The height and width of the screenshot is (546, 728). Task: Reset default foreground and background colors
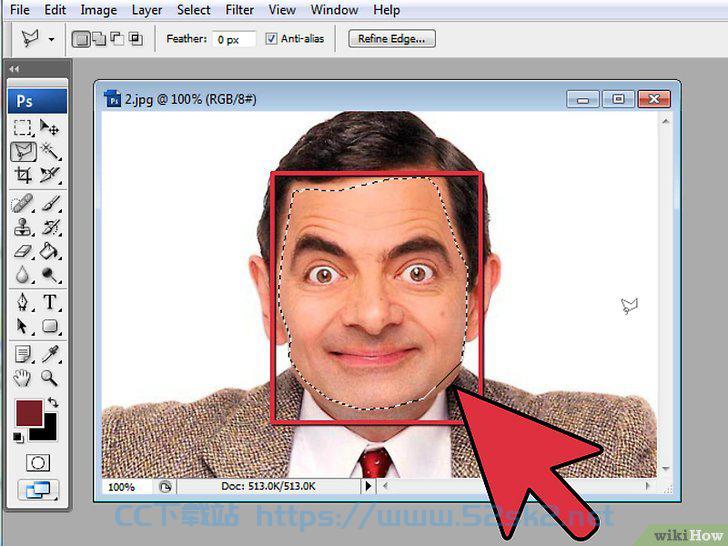(x=18, y=437)
